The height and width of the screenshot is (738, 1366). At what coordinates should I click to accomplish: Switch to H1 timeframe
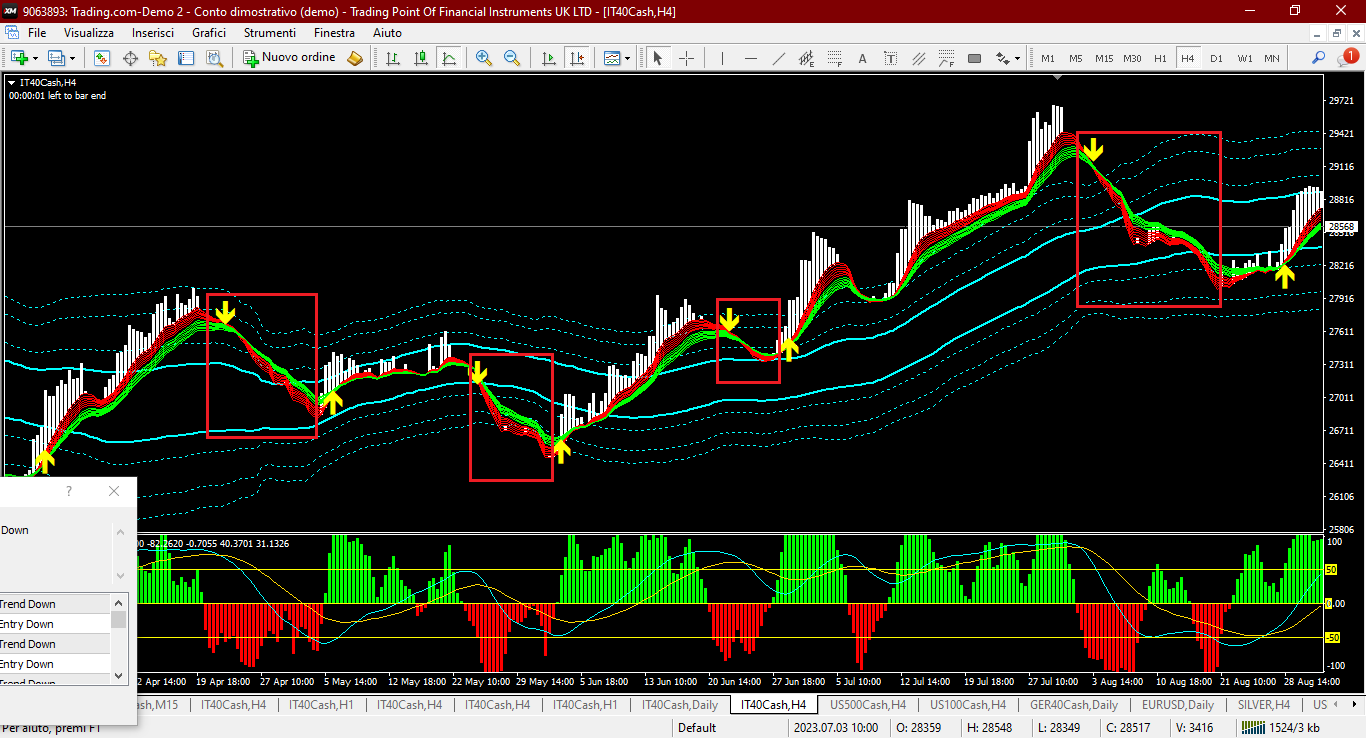[x=1160, y=58]
